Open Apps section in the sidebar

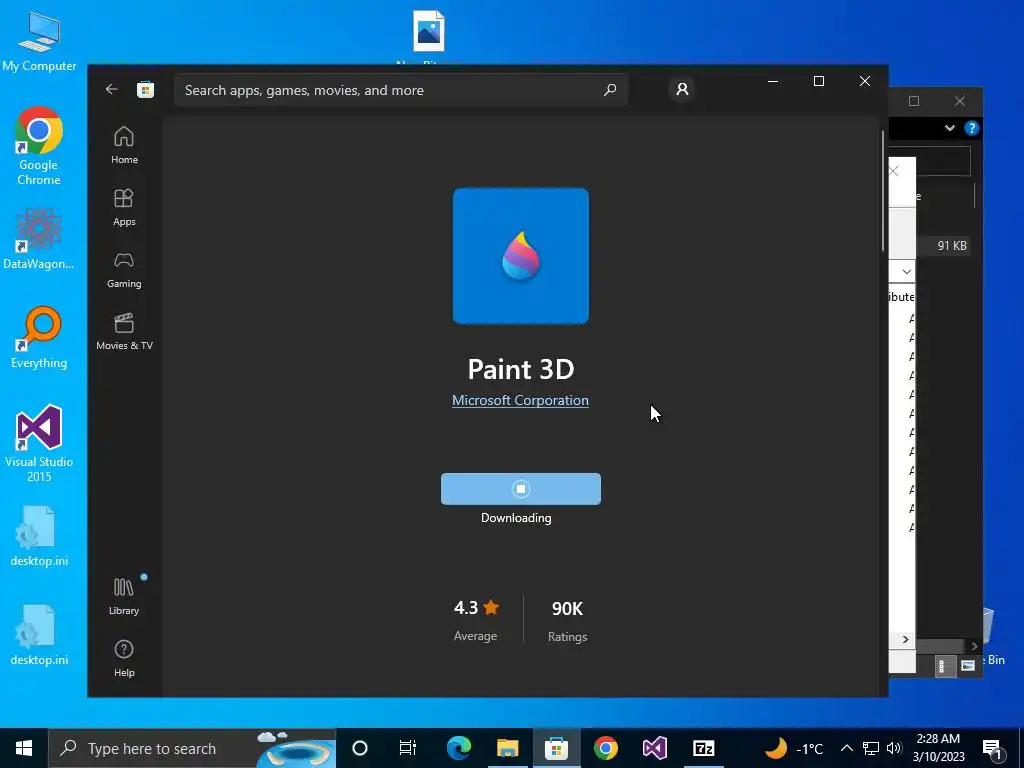[x=124, y=207]
